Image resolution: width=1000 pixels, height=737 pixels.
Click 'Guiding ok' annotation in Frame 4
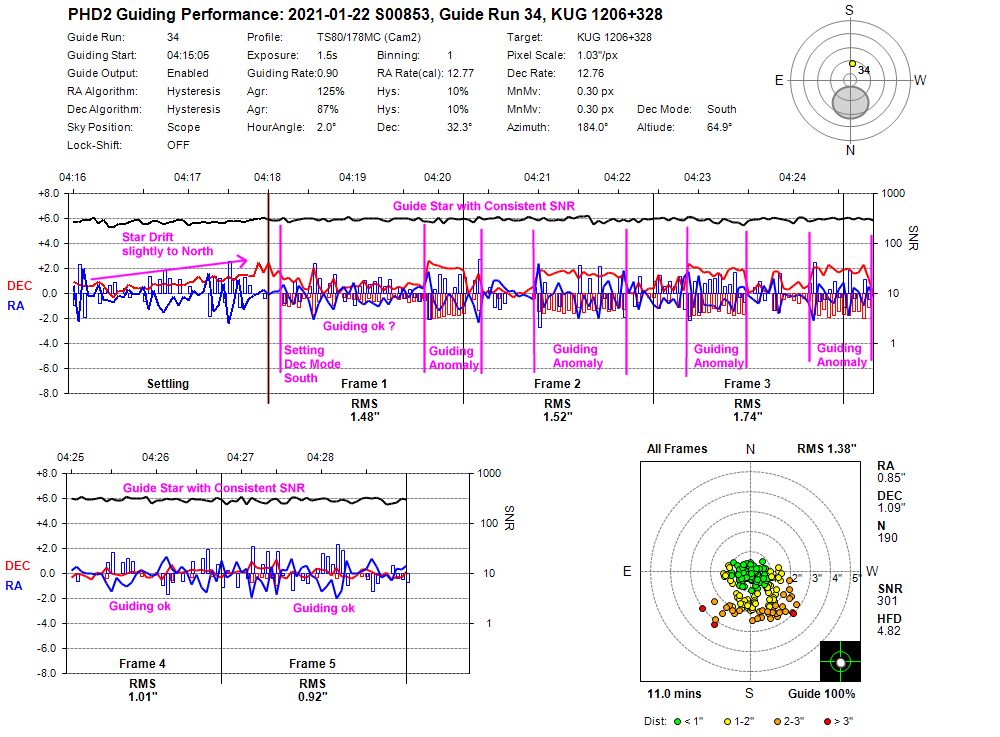click(x=140, y=606)
